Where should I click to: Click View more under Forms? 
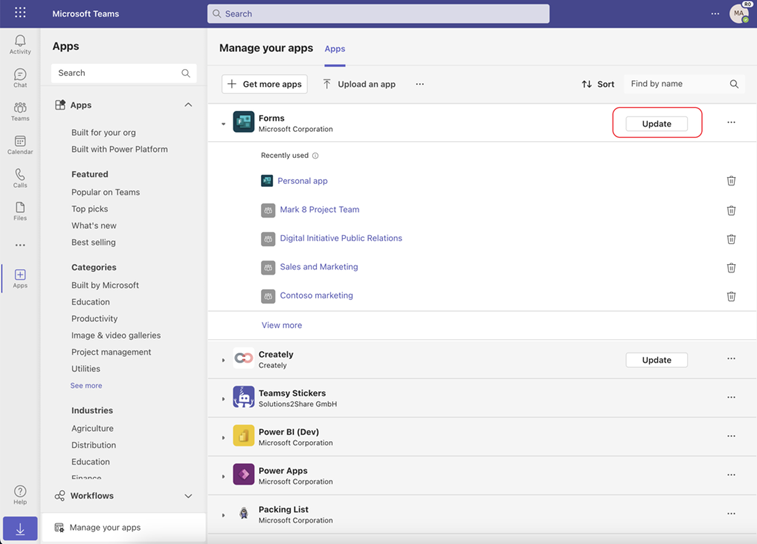(282, 325)
